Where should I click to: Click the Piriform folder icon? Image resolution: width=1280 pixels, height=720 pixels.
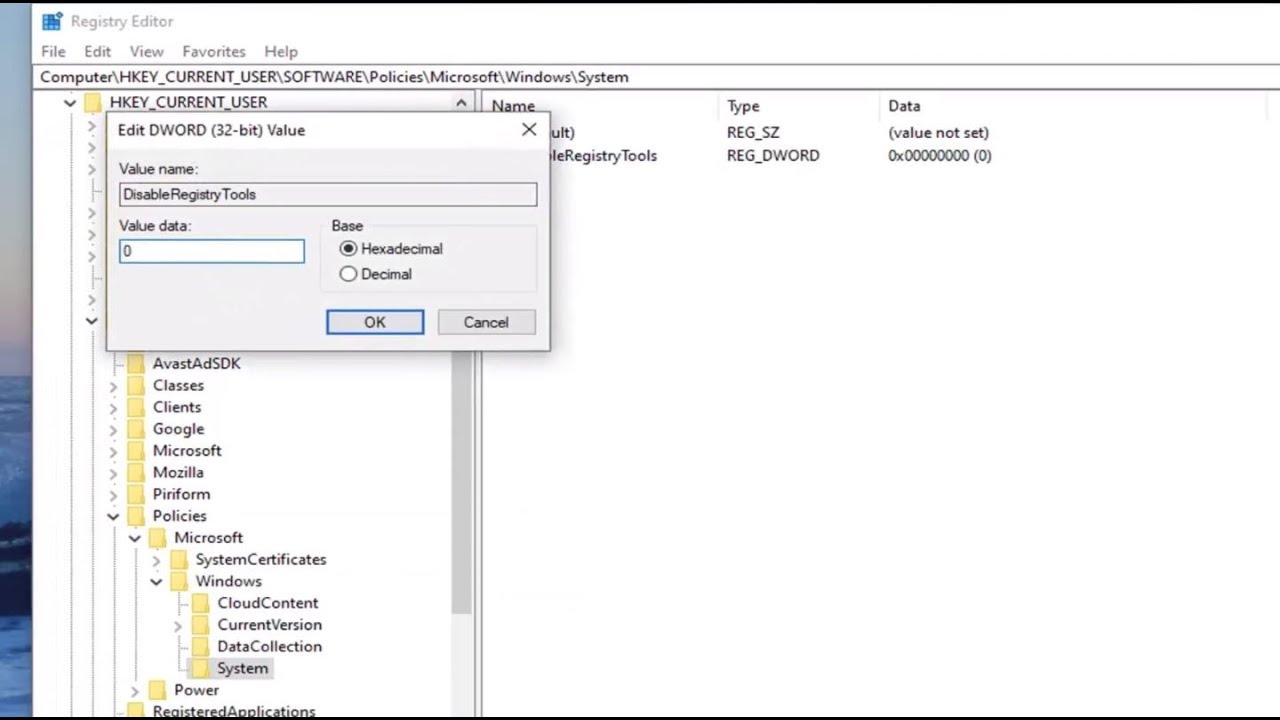[136, 494]
